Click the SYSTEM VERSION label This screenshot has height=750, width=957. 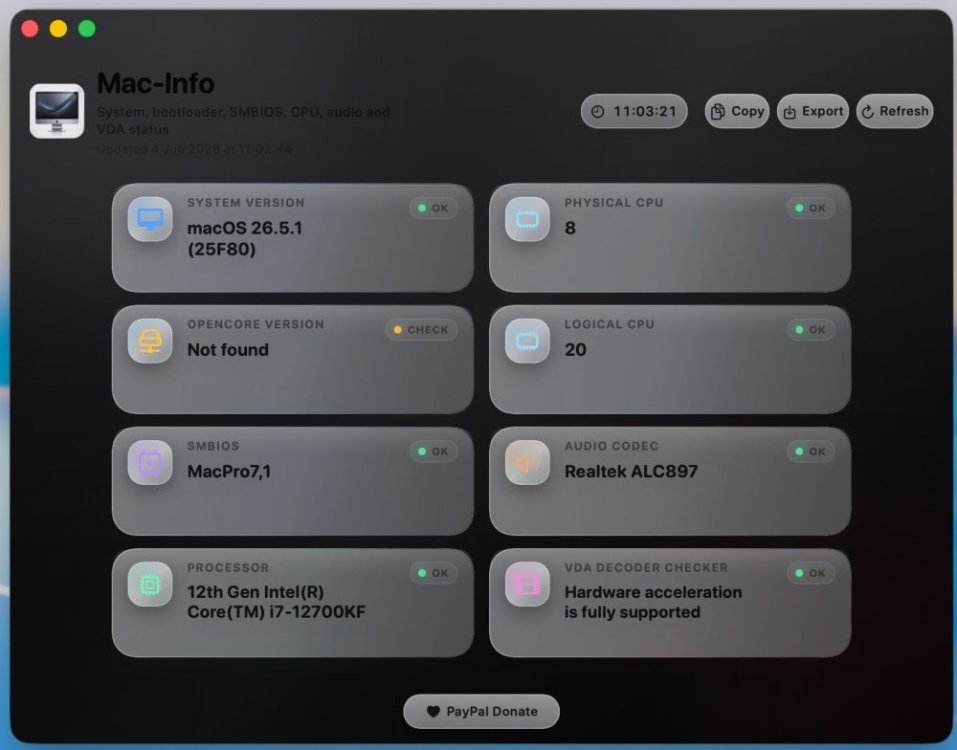pos(246,203)
